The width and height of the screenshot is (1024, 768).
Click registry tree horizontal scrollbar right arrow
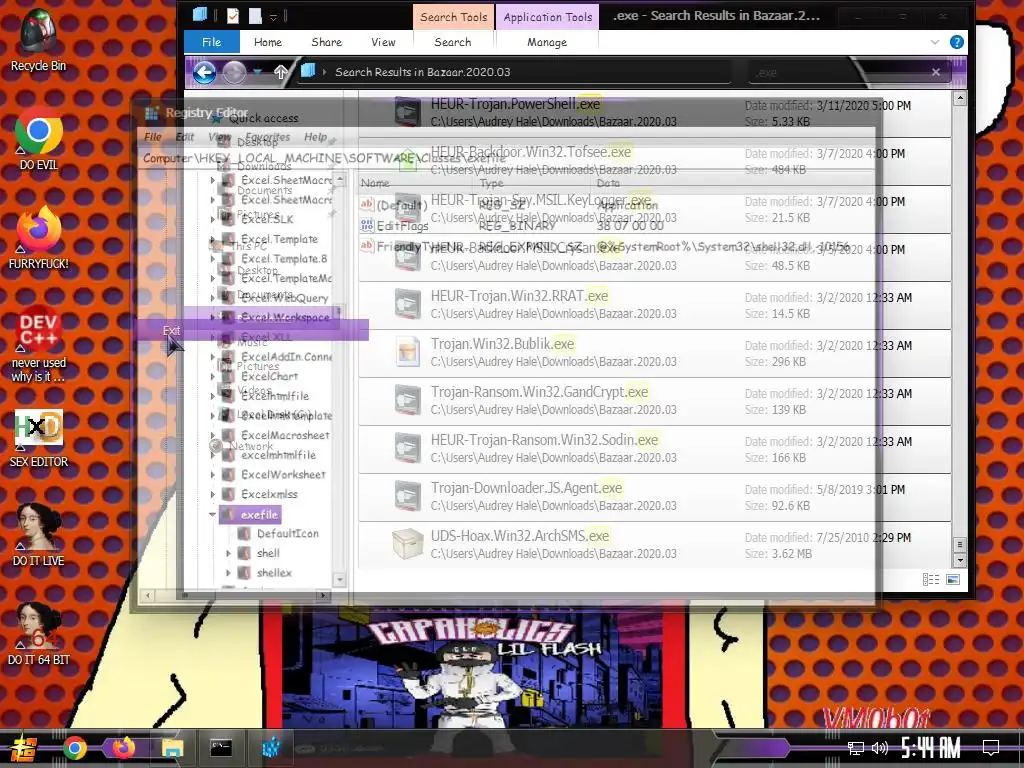[x=323, y=595]
